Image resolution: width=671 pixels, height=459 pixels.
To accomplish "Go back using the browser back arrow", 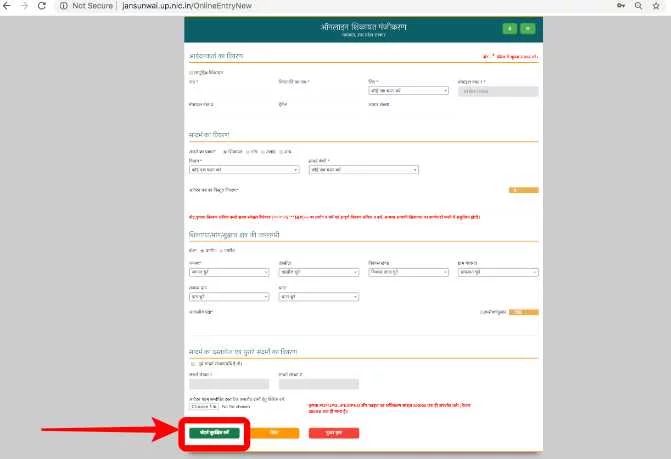I will click(x=7, y=6).
